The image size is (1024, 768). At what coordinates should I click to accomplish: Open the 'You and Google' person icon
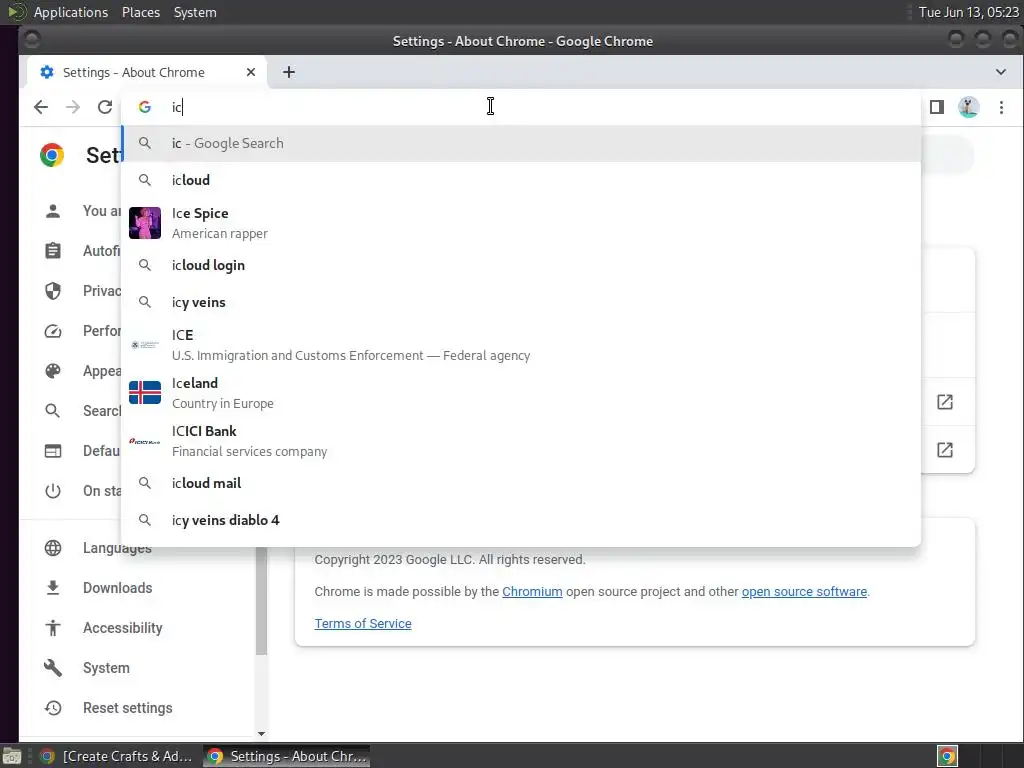pyautogui.click(x=53, y=211)
